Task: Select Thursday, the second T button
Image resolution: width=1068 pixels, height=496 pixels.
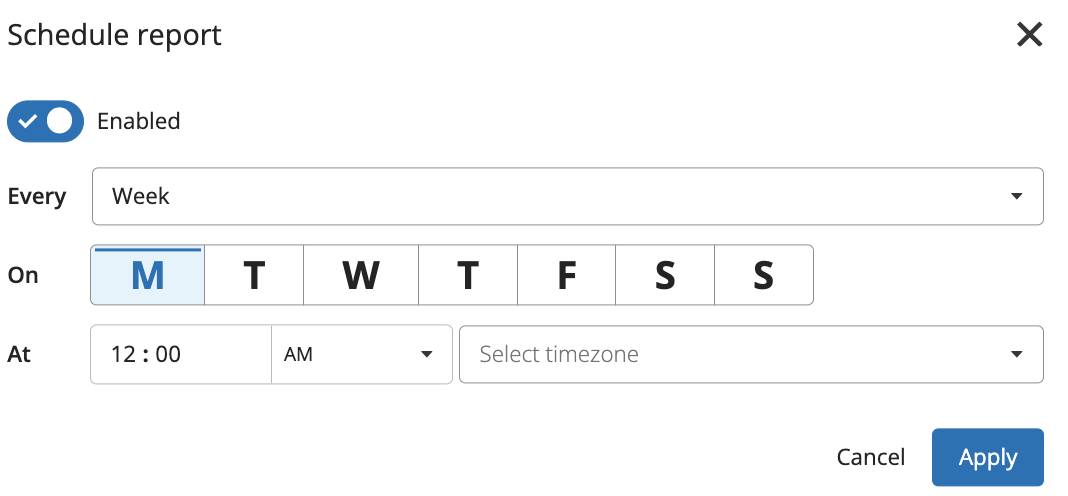Action: [x=467, y=275]
